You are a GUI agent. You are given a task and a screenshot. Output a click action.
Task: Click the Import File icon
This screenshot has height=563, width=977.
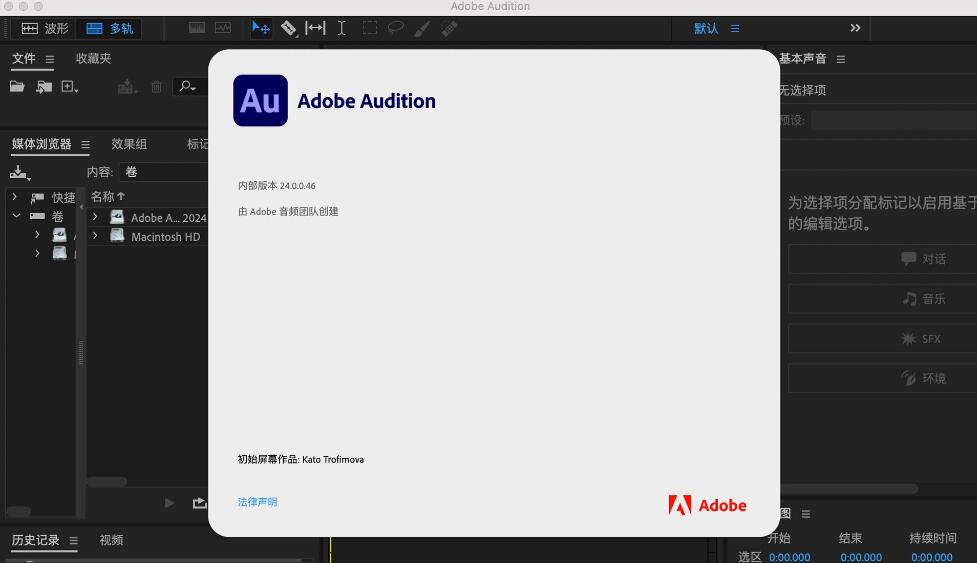tap(44, 87)
